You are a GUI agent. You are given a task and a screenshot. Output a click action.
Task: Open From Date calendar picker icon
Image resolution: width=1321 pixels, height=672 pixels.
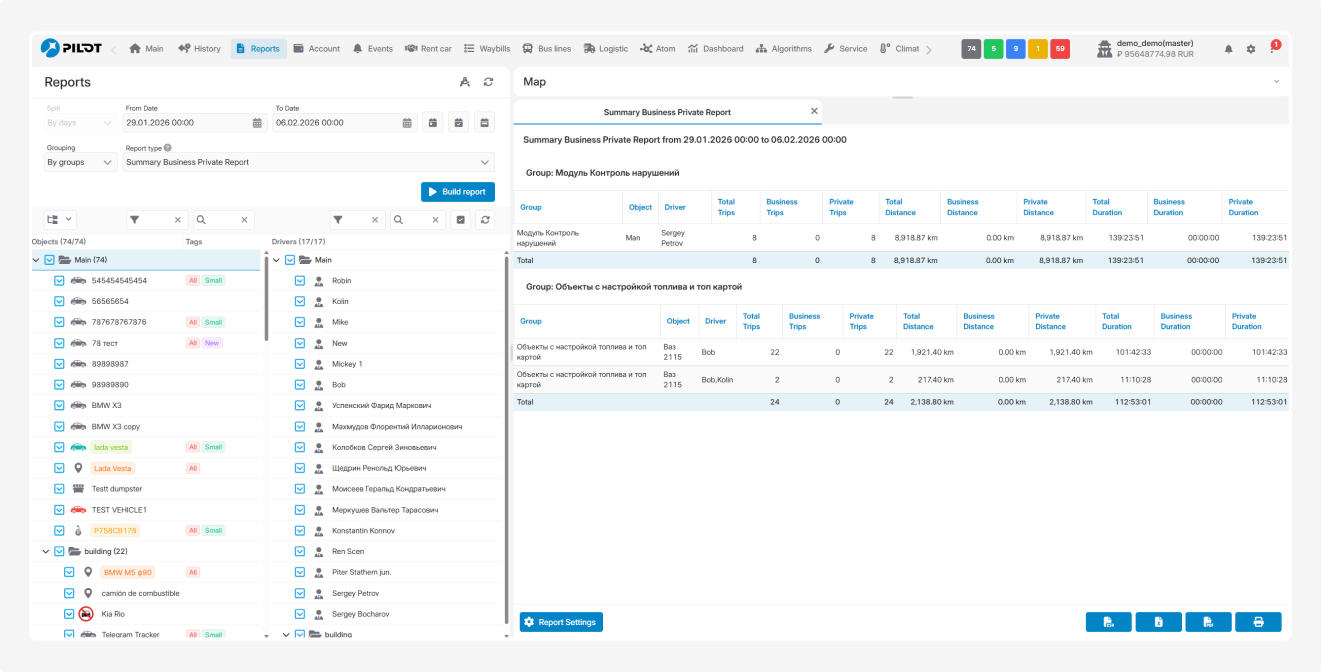click(257, 123)
